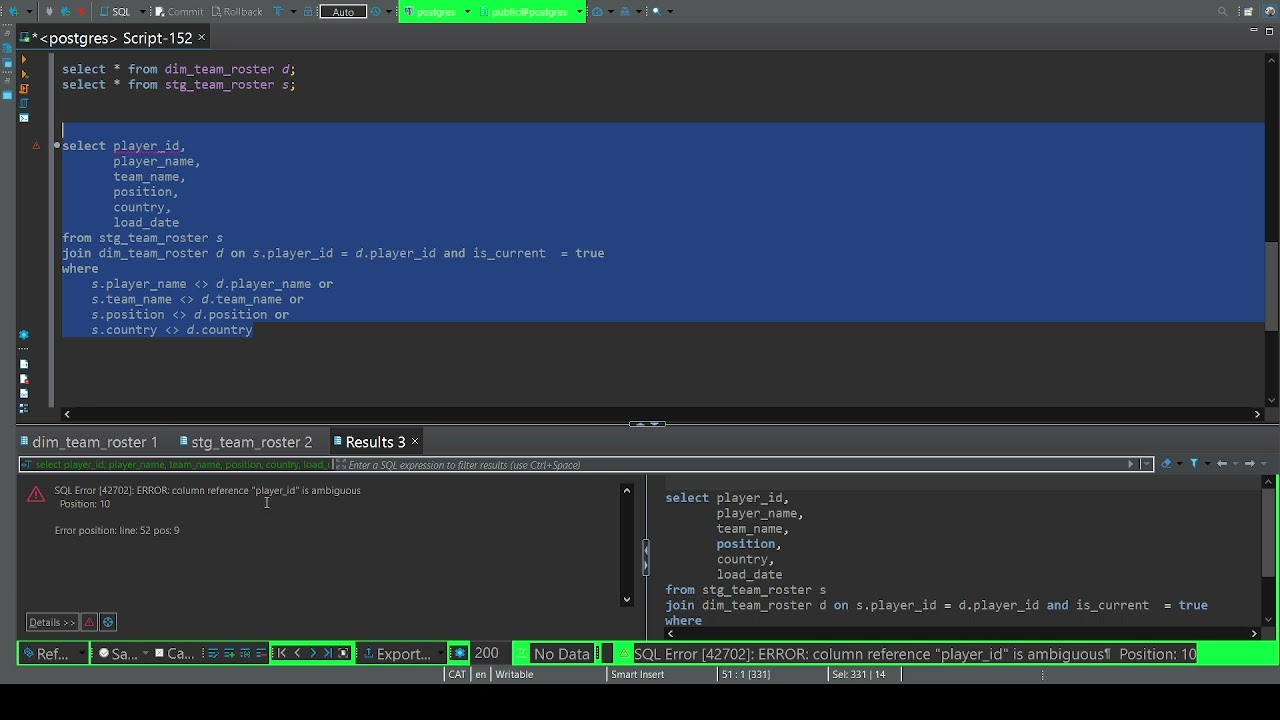1280x720 pixels.
Task: Go to next row navigation icon
Action: click(313, 653)
